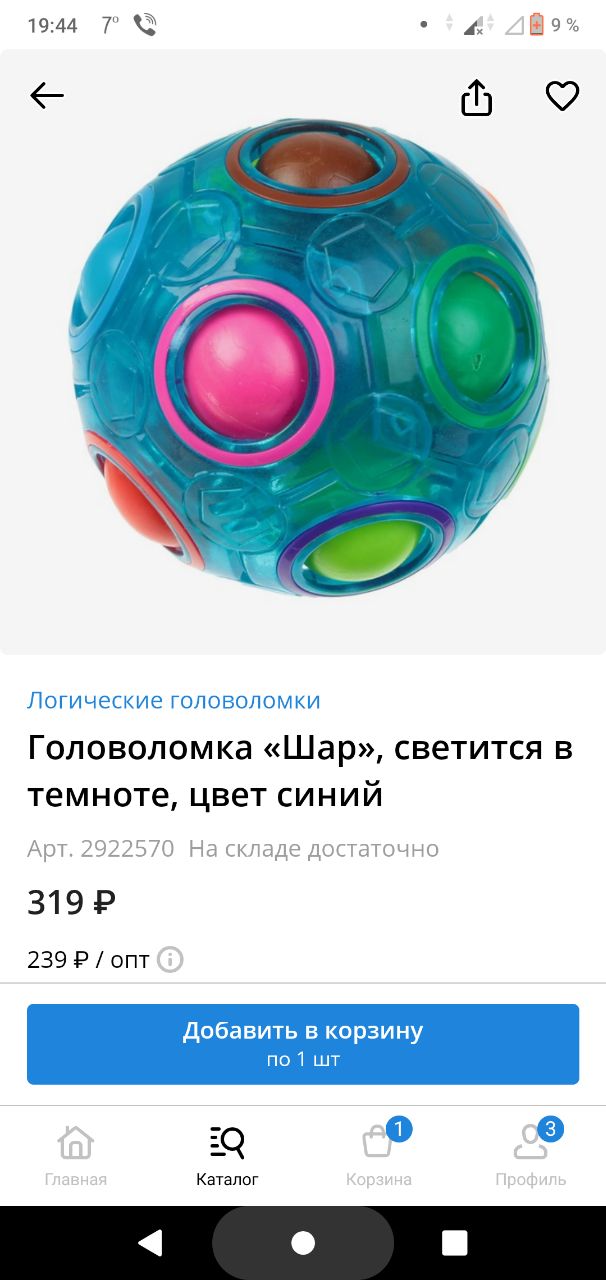Open the Главная home tab
This screenshot has height=1280, width=606.
(76, 1157)
